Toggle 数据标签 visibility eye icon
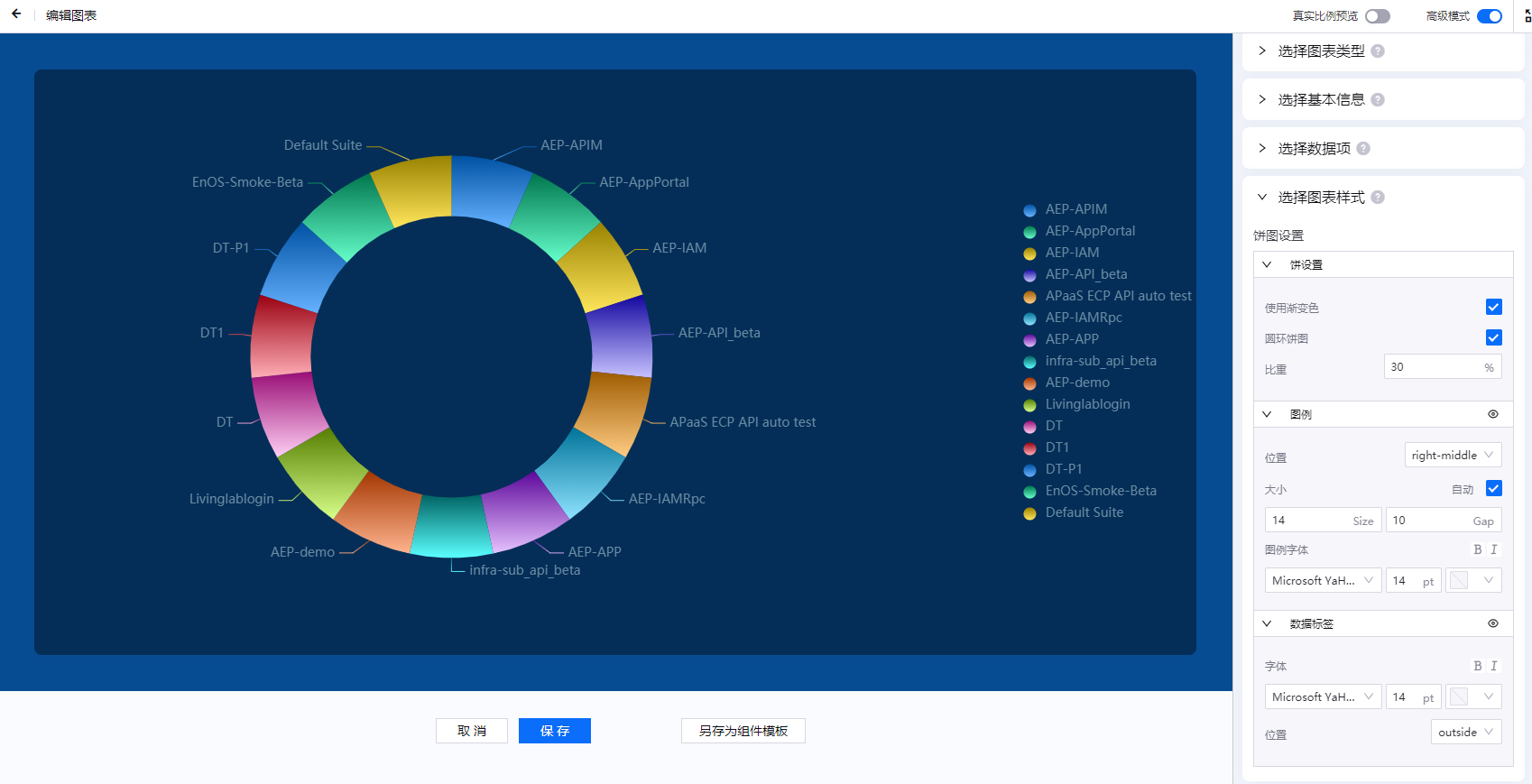1532x784 pixels. coord(1493,623)
